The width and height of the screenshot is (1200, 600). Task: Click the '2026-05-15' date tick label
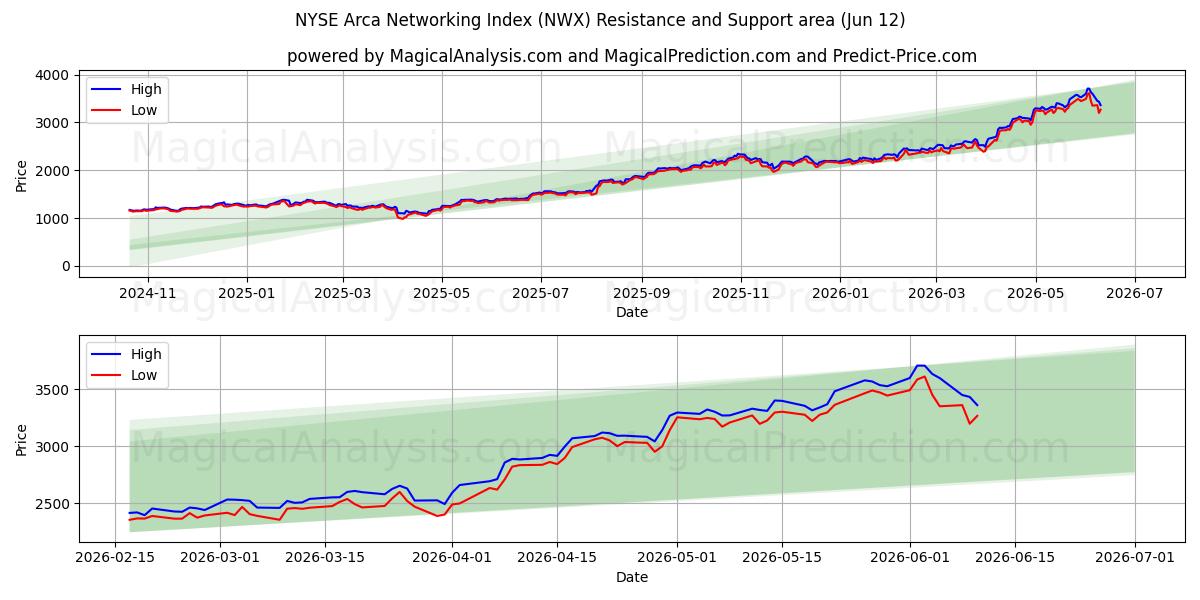click(780, 559)
